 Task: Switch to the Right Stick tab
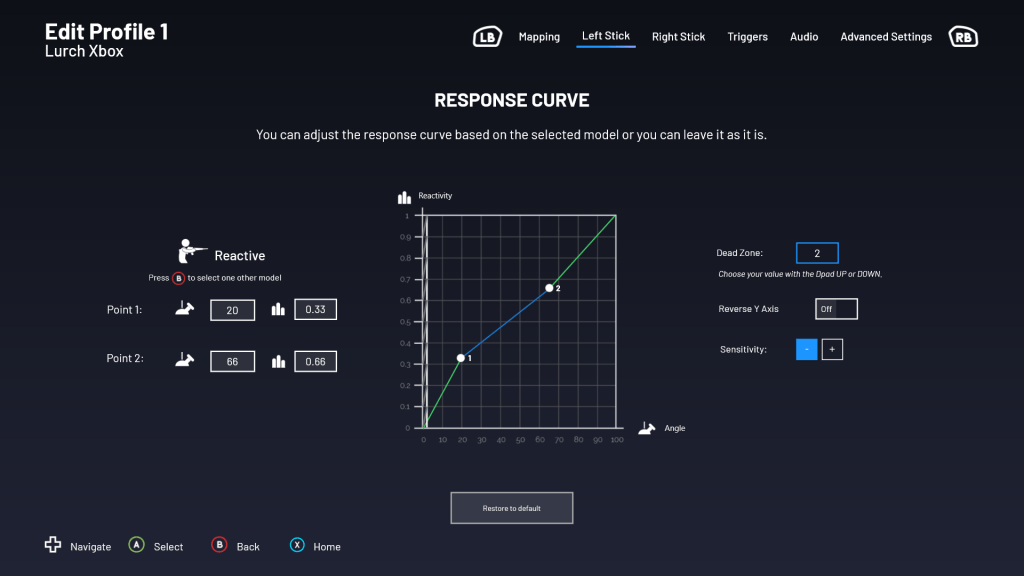coord(678,37)
